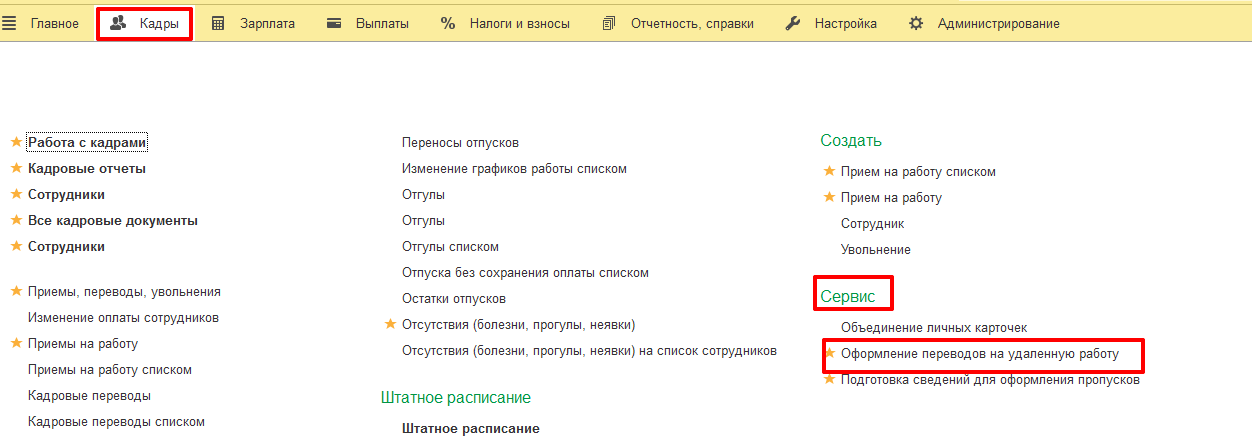Click the documents icon beside Отчетность, справки

(609, 23)
